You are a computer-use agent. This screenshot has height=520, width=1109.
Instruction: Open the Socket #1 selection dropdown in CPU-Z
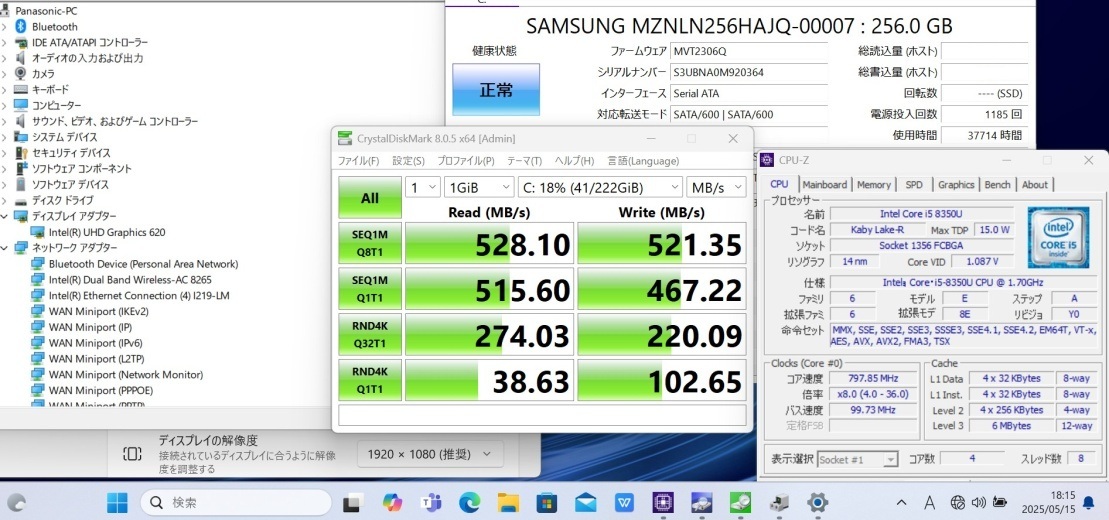point(858,459)
